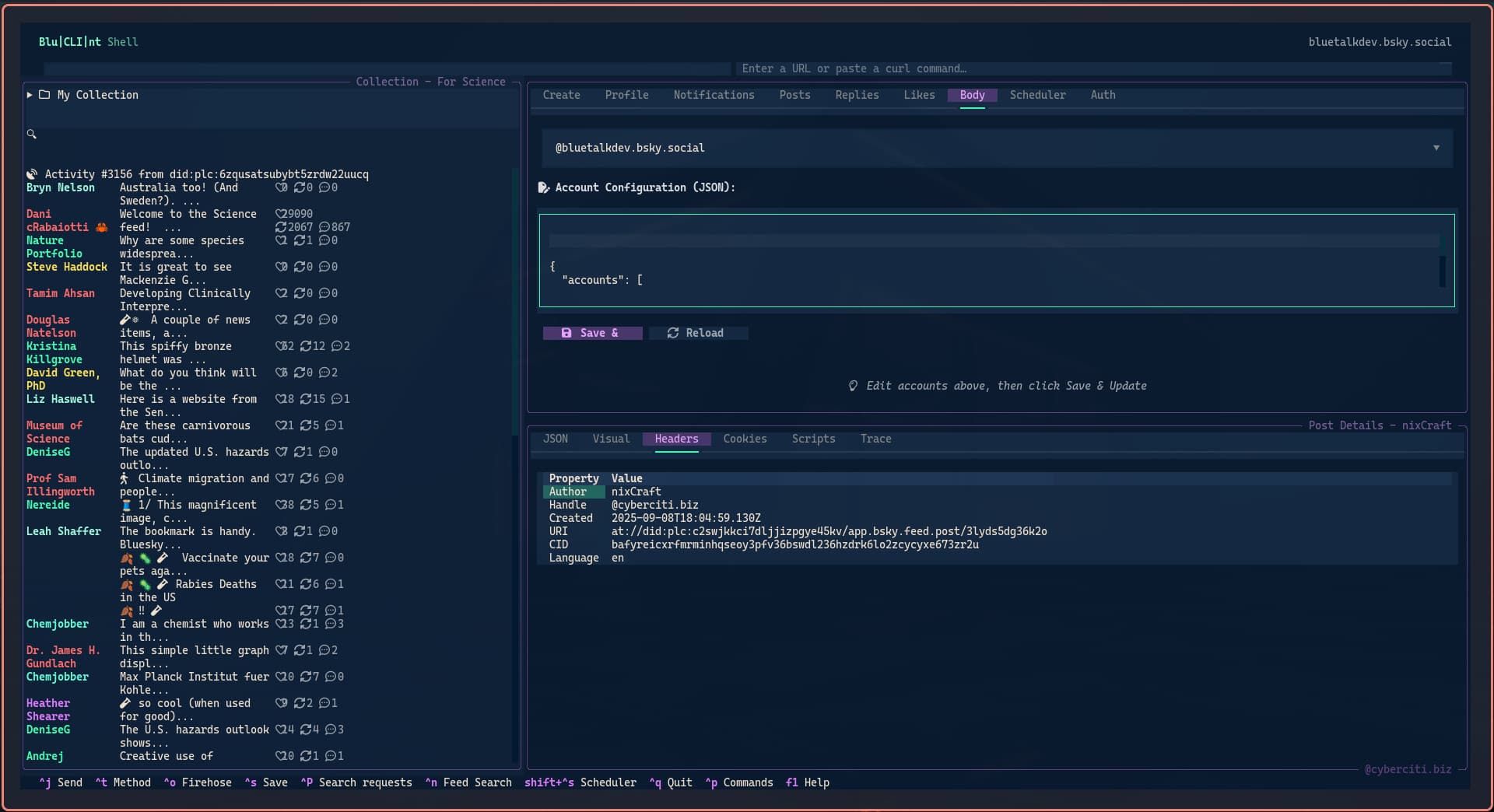The width and height of the screenshot is (1494, 812).
Task: Click the satellite icon beside Activity #3156
Action: [32, 174]
